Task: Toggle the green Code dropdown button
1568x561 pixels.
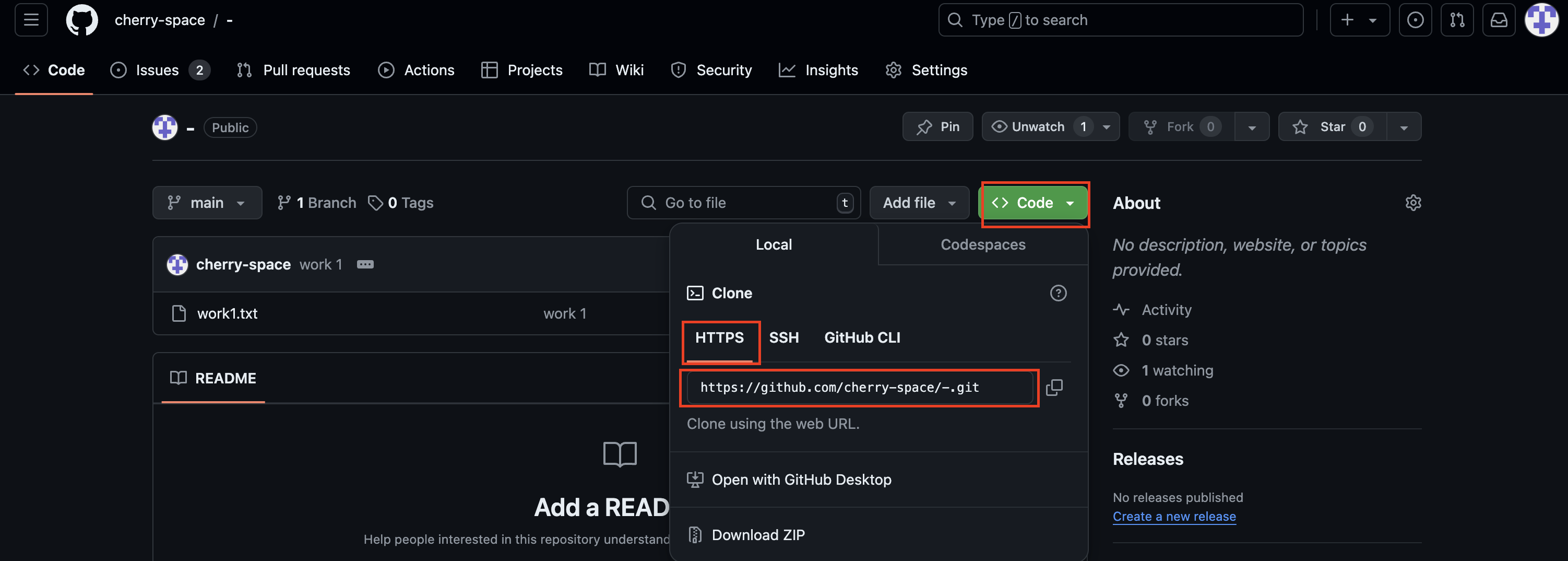Action: 1033,203
